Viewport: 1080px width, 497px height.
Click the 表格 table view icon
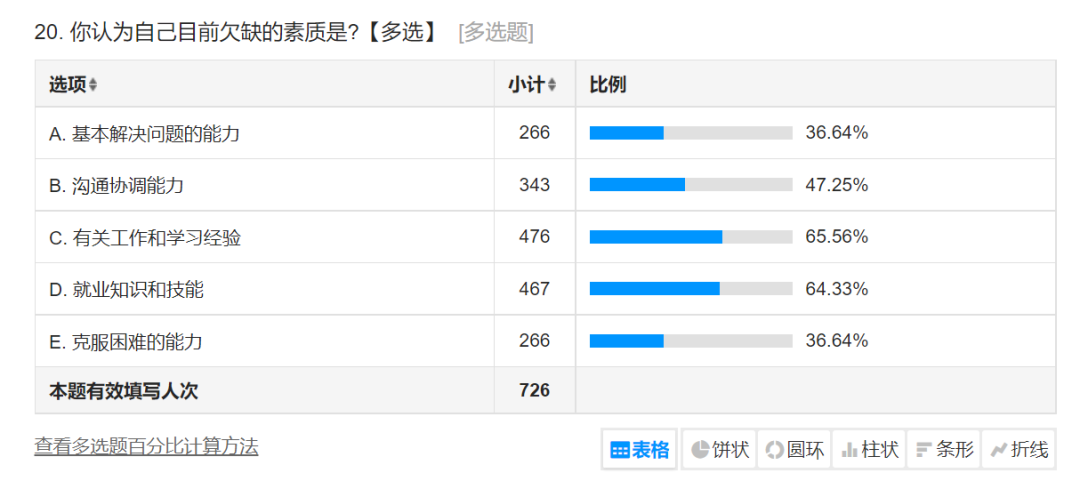click(620, 450)
